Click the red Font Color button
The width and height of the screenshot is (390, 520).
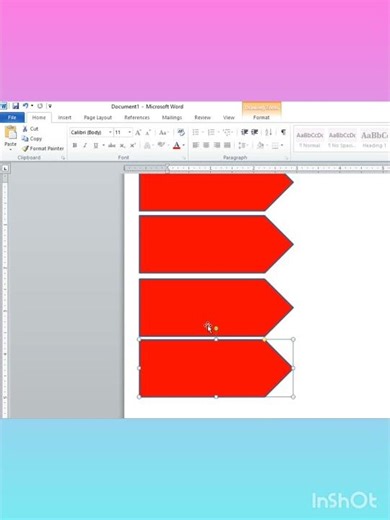(x=177, y=145)
